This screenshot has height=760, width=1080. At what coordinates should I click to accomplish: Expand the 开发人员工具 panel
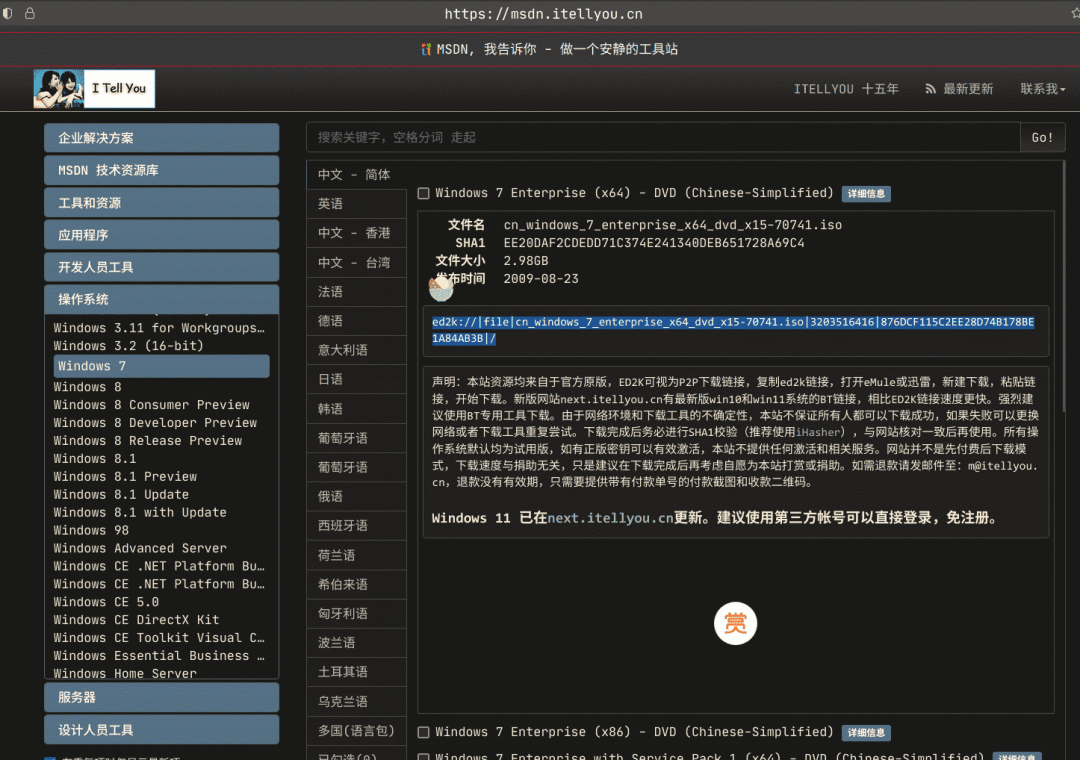tap(161, 267)
